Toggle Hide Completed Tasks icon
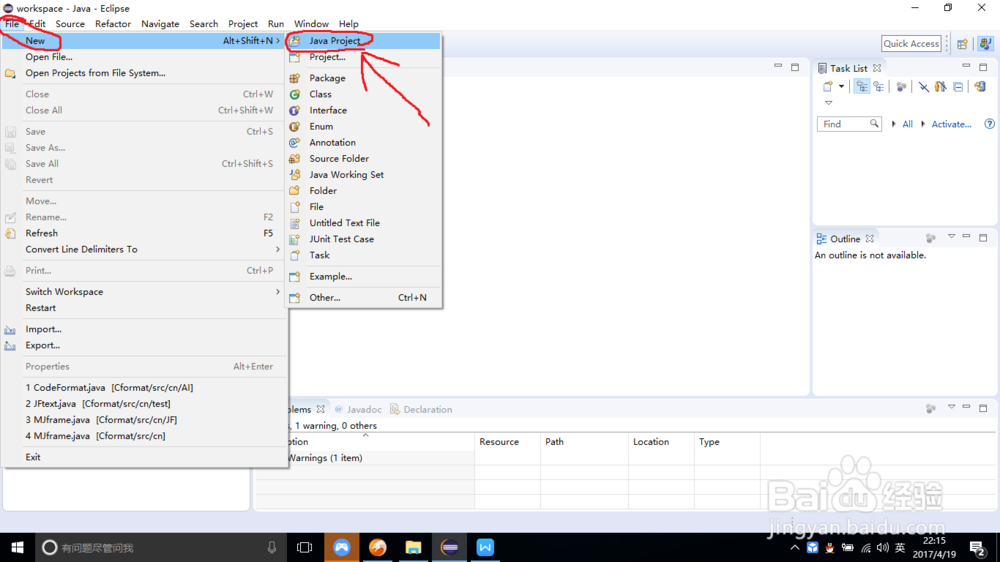 tap(923, 87)
